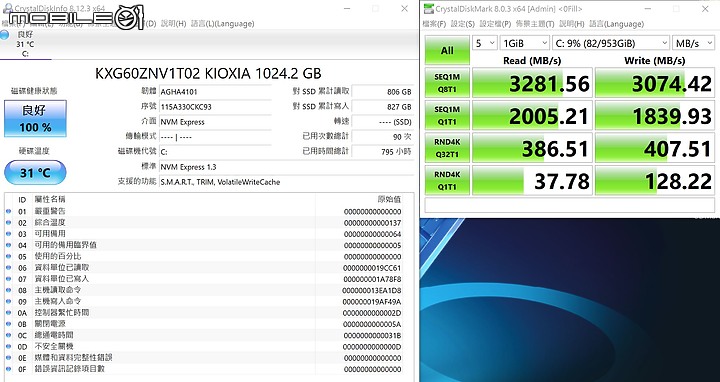Click the serial number field 115A330CKC93
Screen dimensions: 720x382
[x=215, y=107]
